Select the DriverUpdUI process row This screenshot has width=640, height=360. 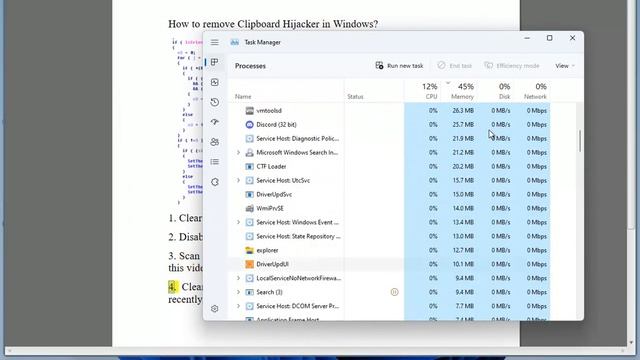[389, 264]
